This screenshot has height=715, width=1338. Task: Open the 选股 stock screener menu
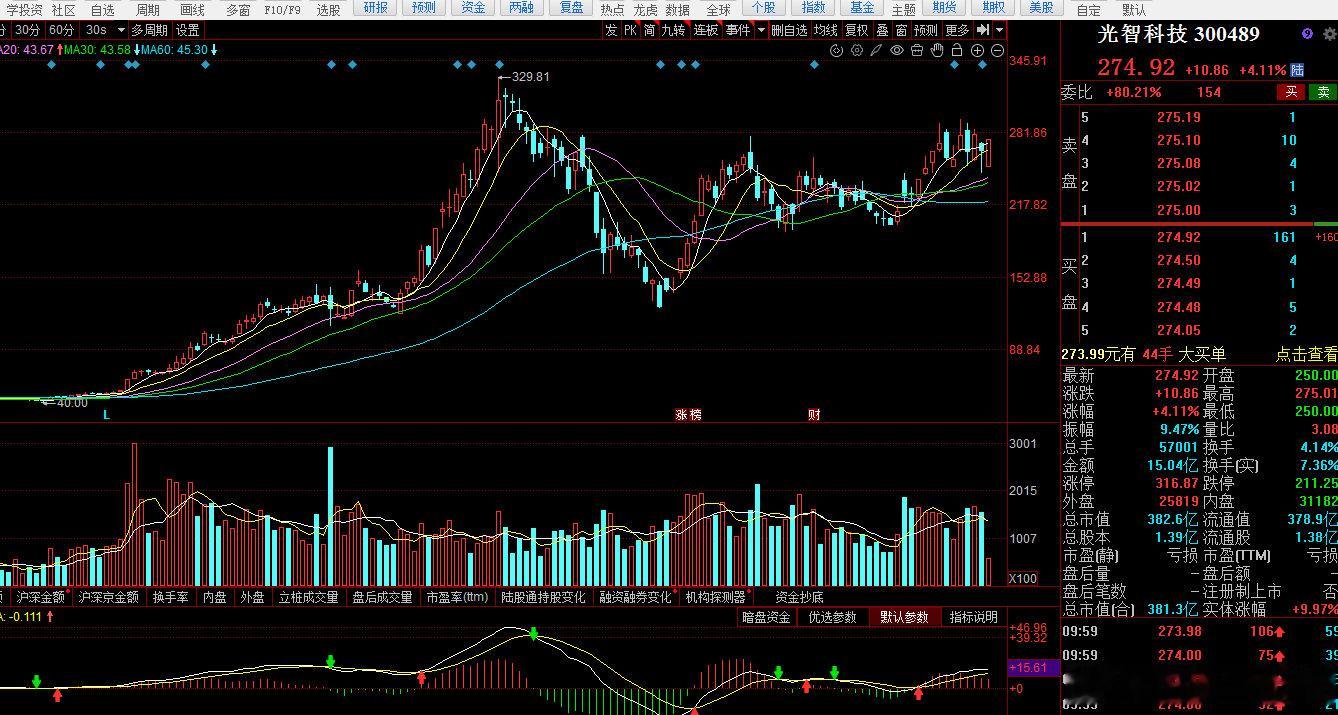click(x=328, y=10)
